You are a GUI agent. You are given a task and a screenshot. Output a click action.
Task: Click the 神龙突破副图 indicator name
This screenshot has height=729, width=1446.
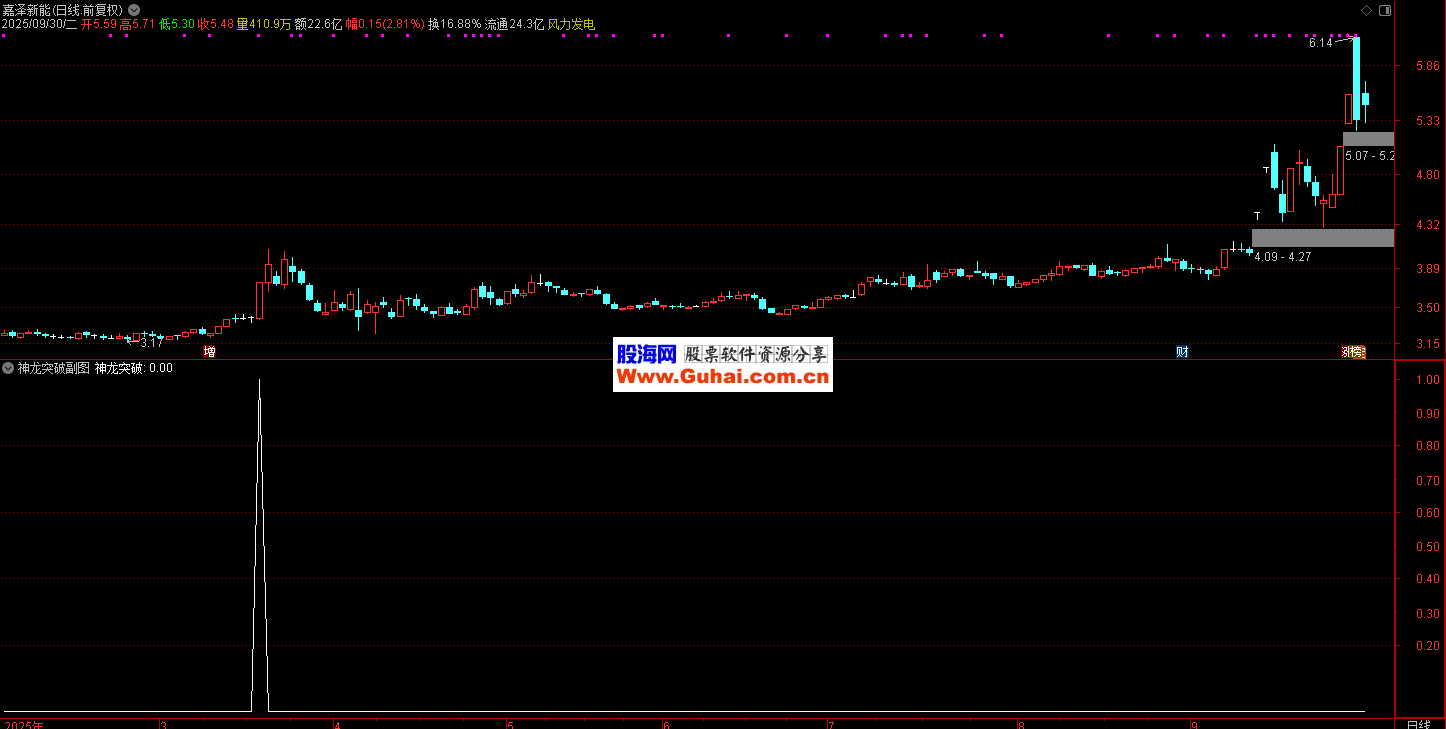(x=52, y=368)
